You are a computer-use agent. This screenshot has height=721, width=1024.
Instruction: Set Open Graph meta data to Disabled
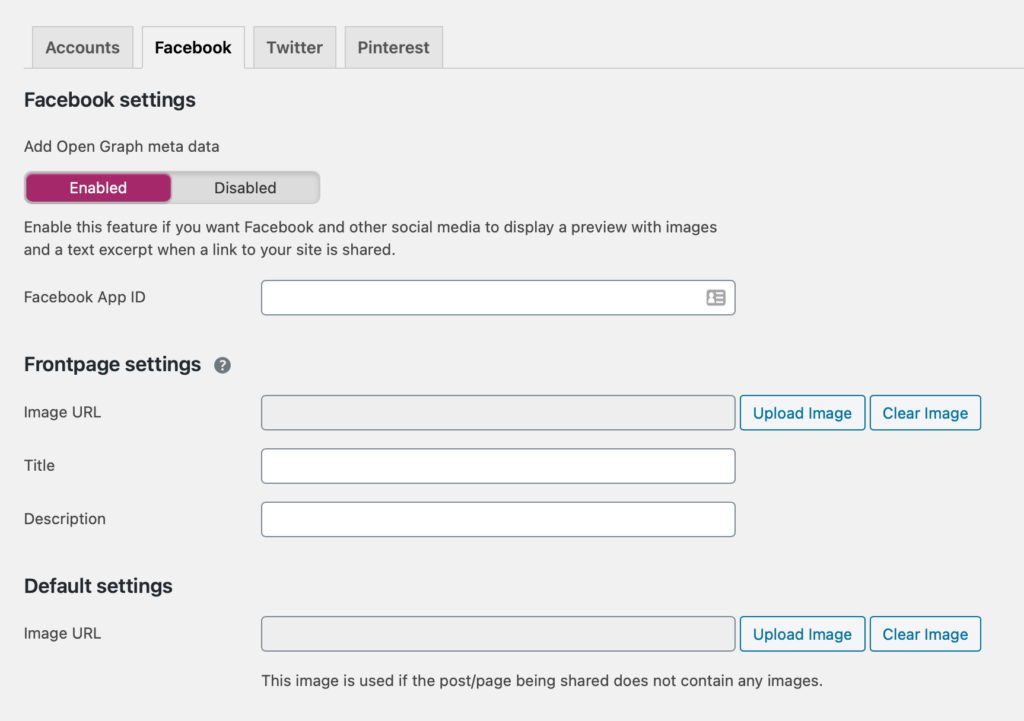tap(245, 188)
